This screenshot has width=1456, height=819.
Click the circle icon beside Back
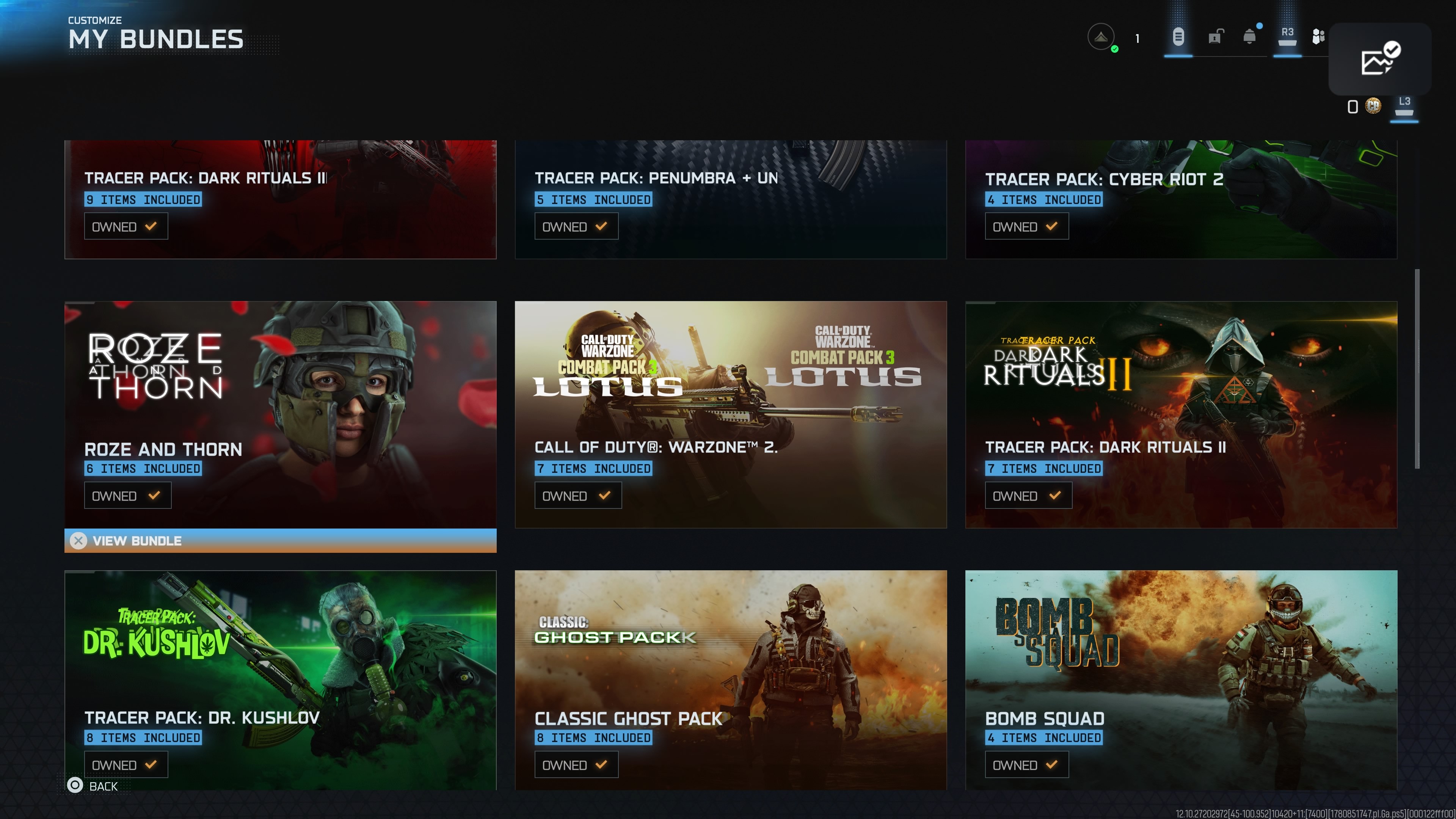tap(75, 785)
